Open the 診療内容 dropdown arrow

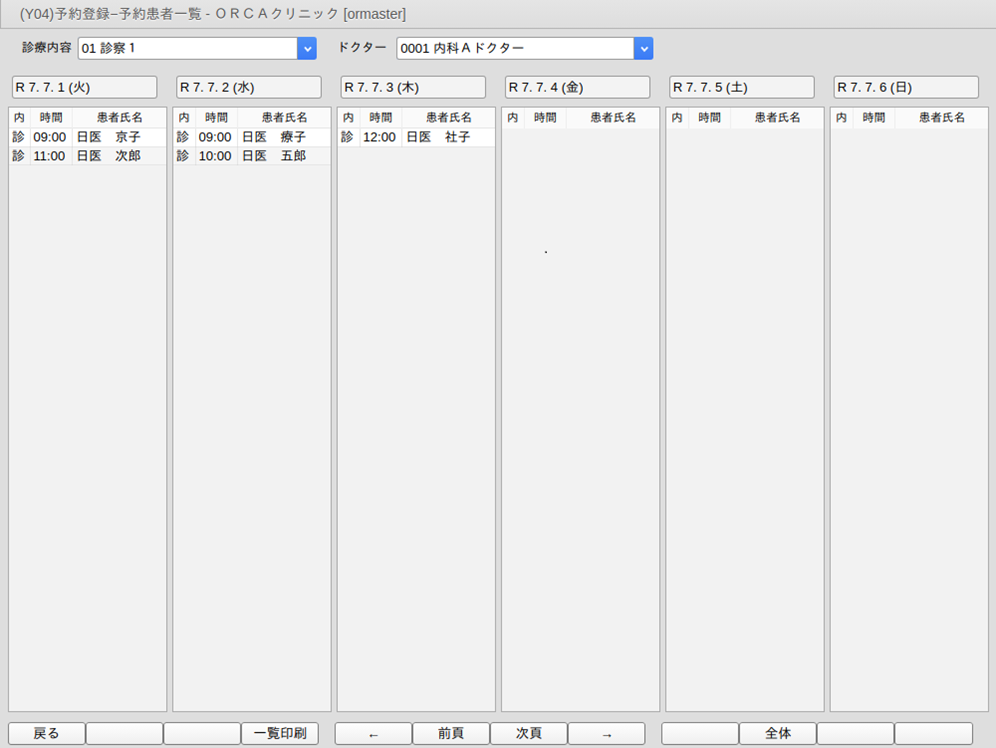(307, 48)
